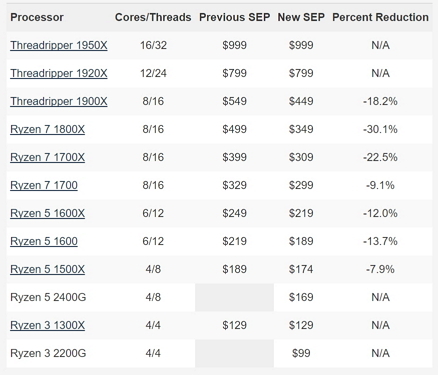The width and height of the screenshot is (438, 375).
Task: Open the Threadripper 1950X link
Action: (x=59, y=45)
